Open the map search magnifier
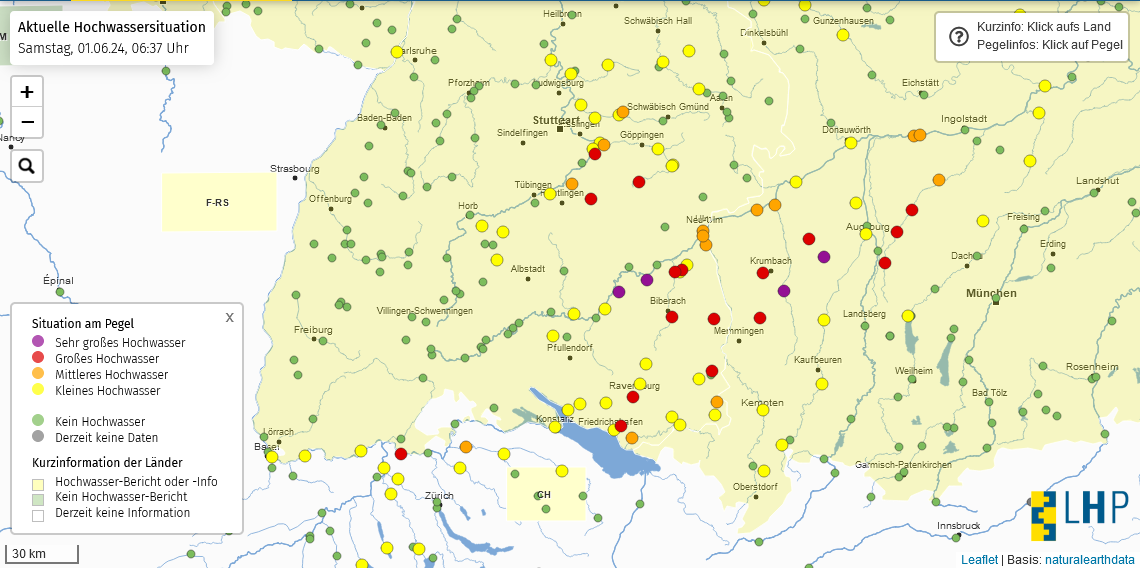 tap(27, 167)
